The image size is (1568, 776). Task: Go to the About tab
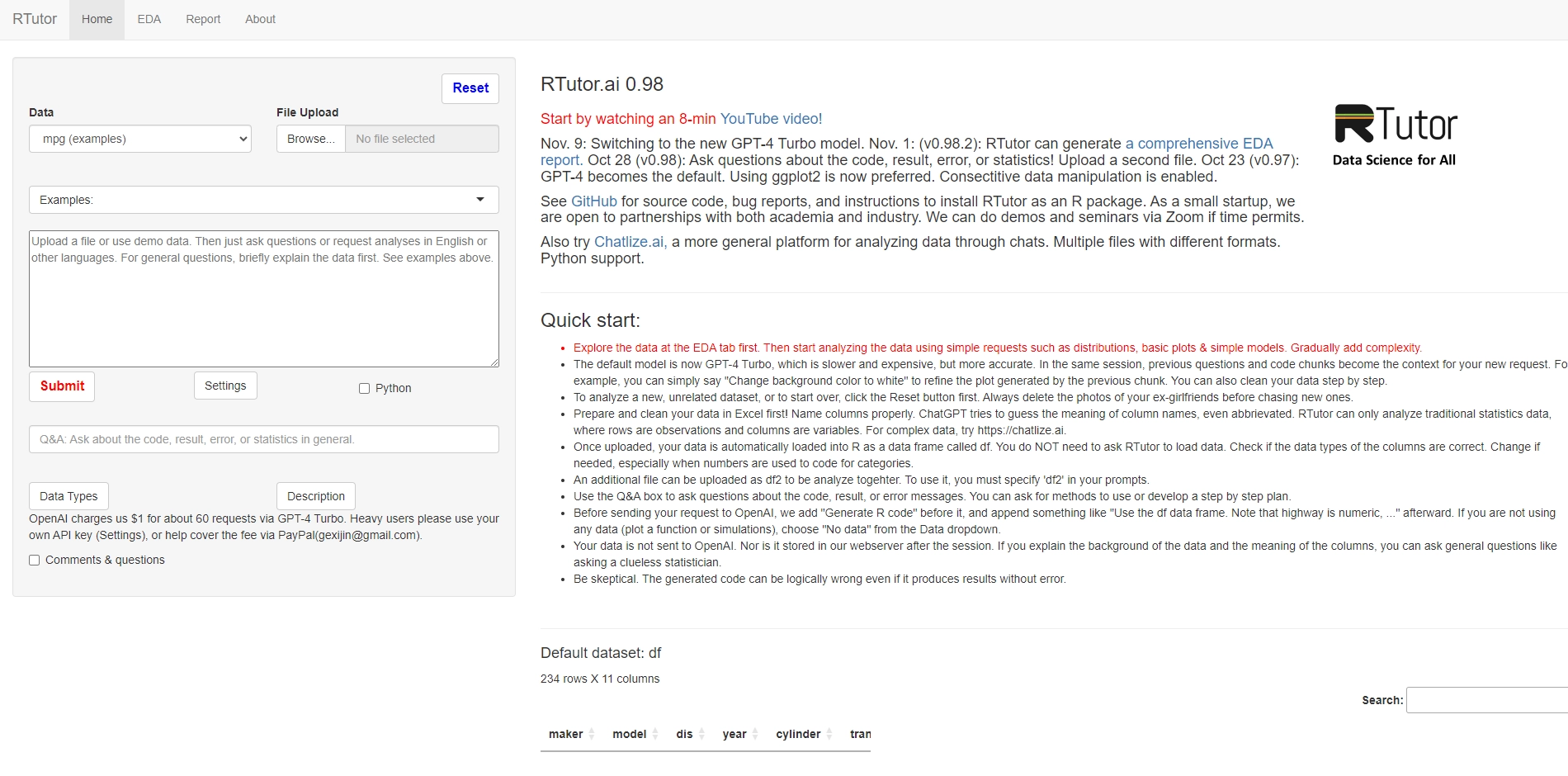click(x=260, y=19)
